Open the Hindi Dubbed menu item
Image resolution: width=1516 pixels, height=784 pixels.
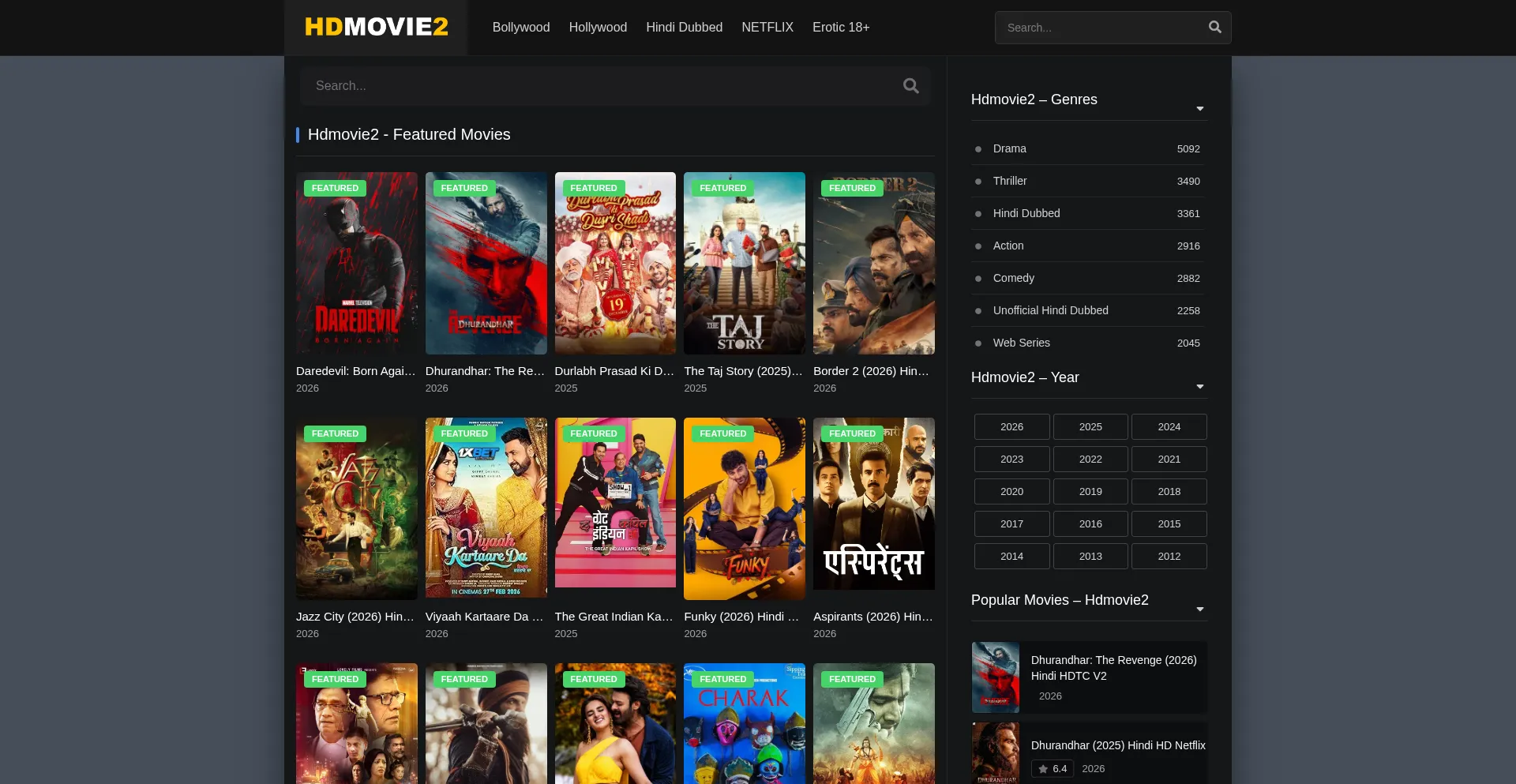click(x=685, y=28)
